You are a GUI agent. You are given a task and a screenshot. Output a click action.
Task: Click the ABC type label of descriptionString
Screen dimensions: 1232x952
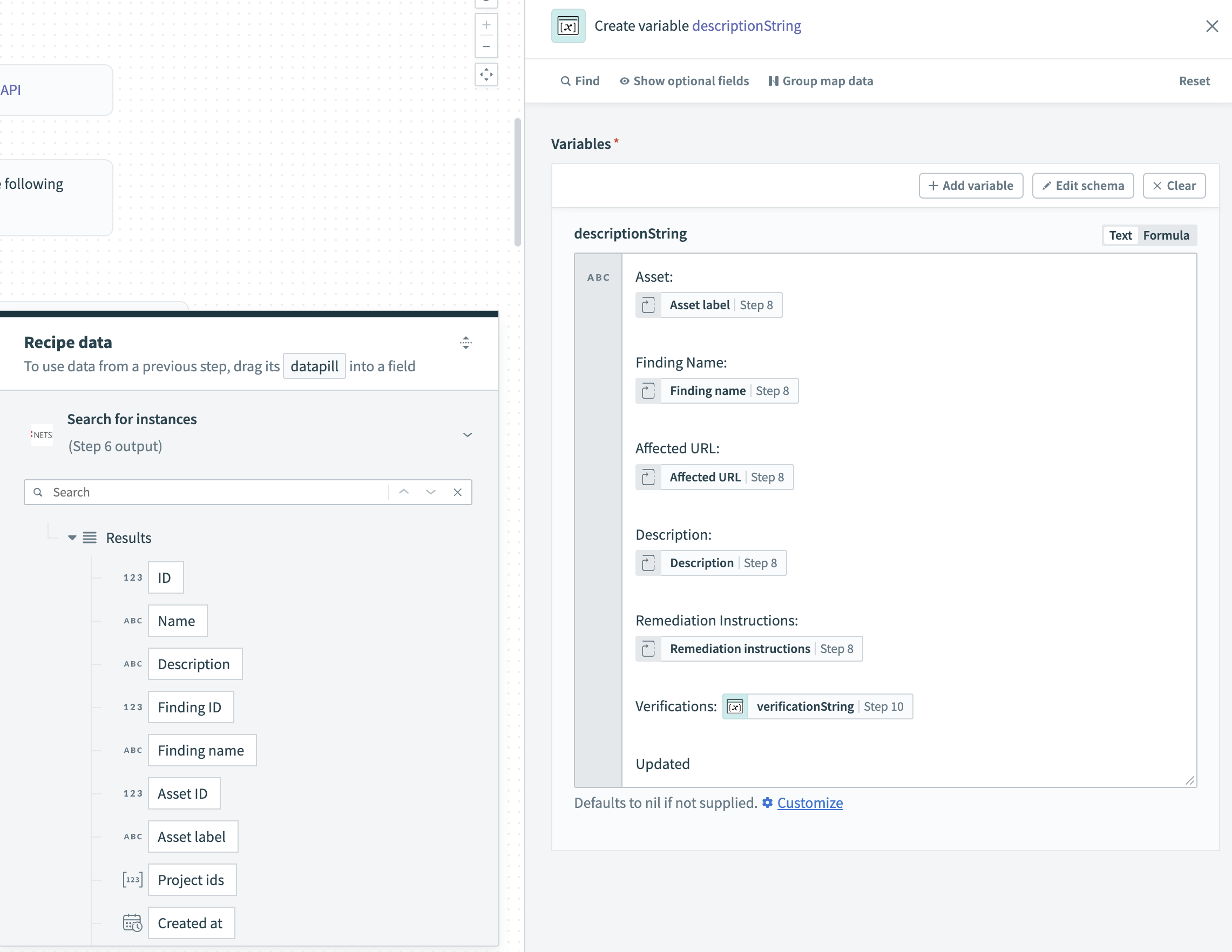(598, 277)
